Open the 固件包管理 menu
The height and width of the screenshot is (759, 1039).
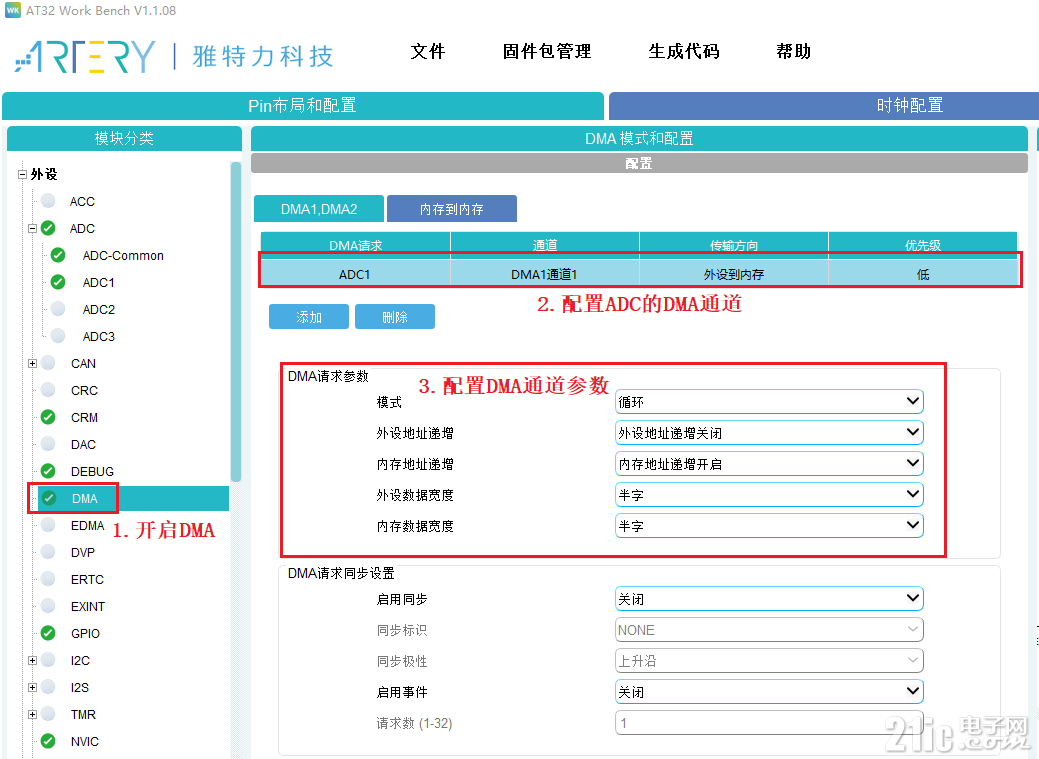[x=547, y=52]
